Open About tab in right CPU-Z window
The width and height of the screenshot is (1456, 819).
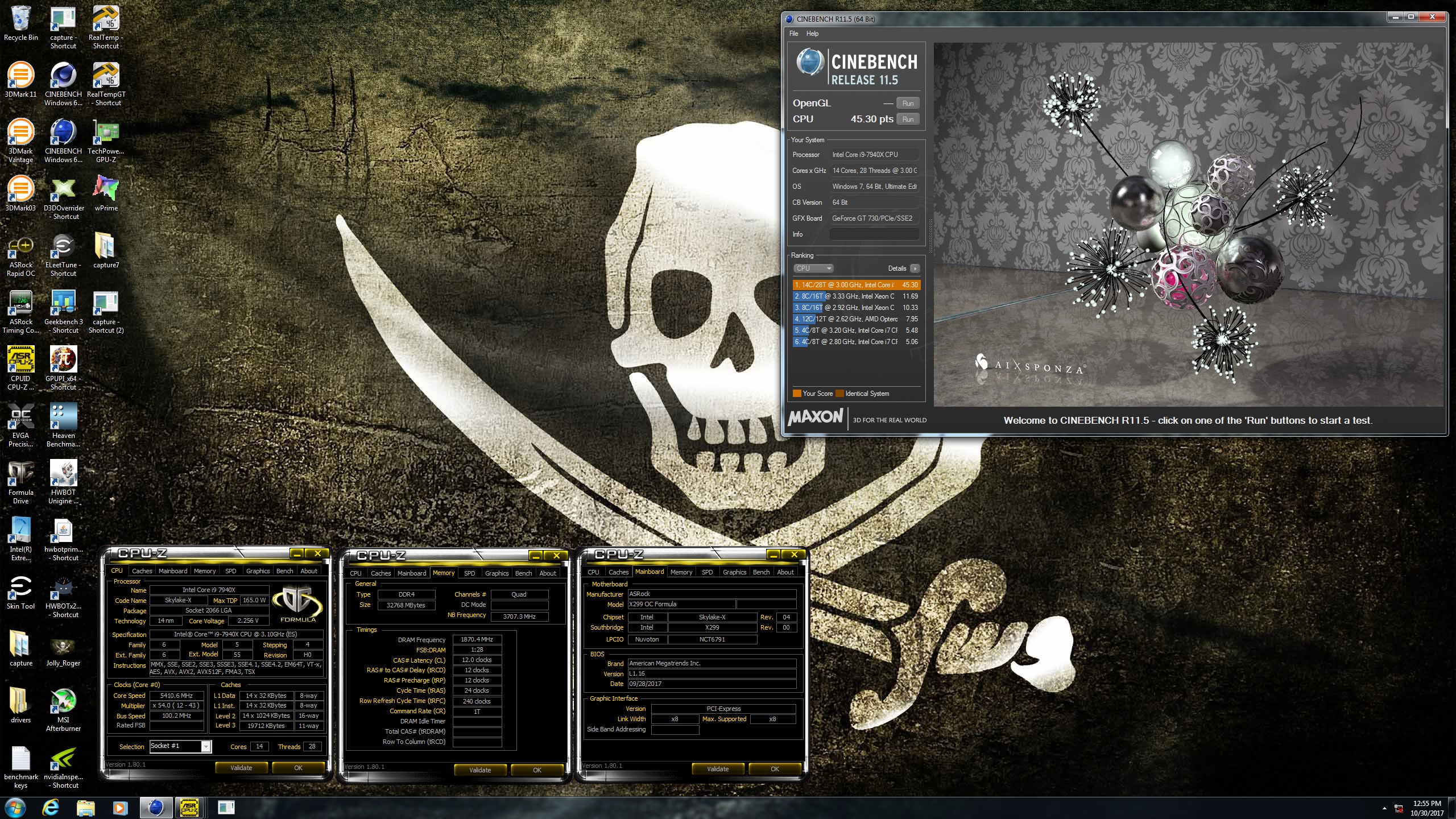pos(785,572)
